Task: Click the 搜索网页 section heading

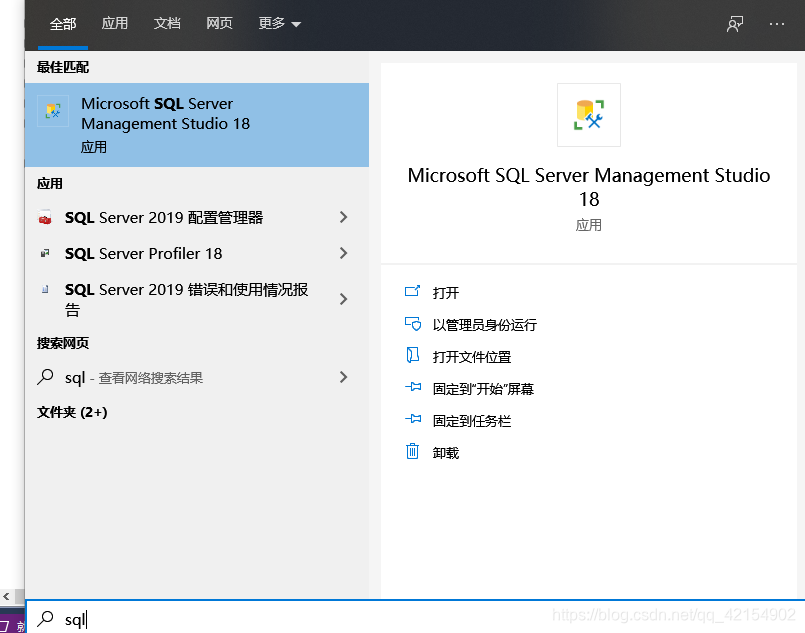Action: [63, 343]
